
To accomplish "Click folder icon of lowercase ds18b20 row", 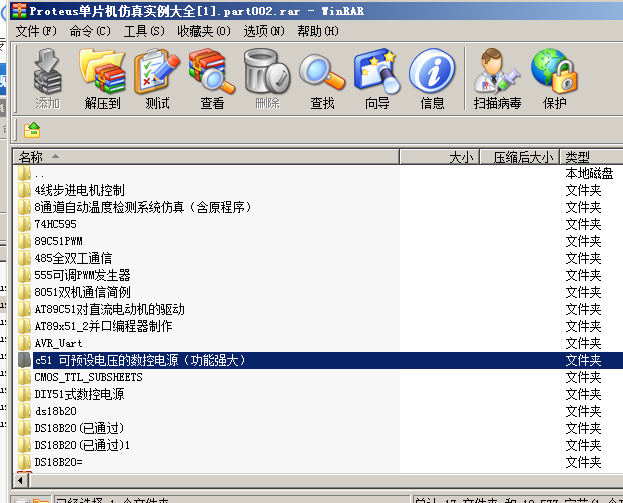I will 25,411.
